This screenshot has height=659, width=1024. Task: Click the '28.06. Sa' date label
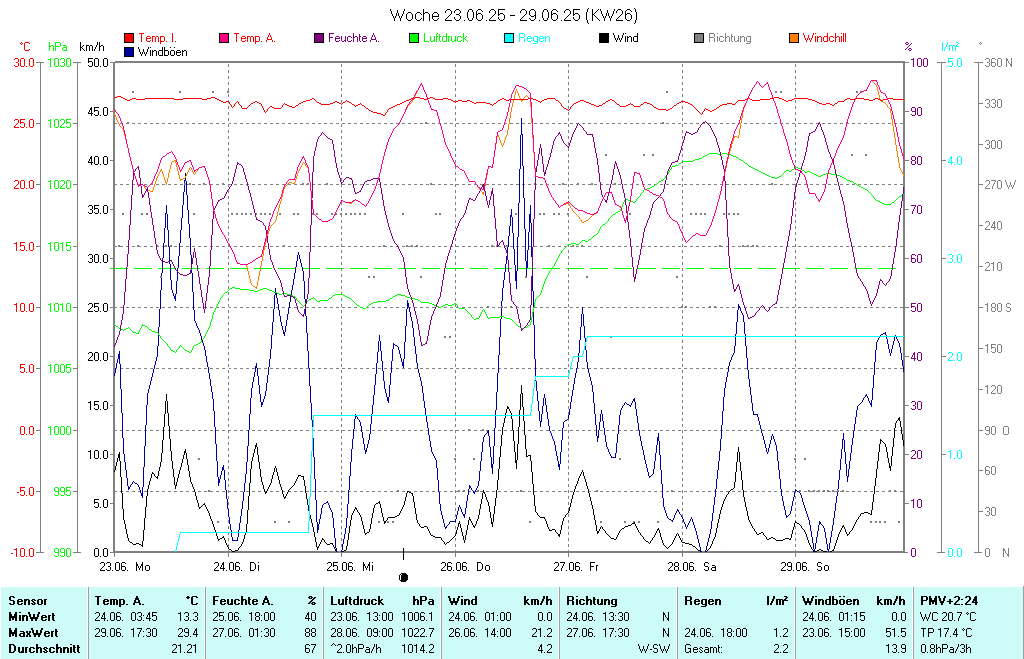click(x=692, y=567)
